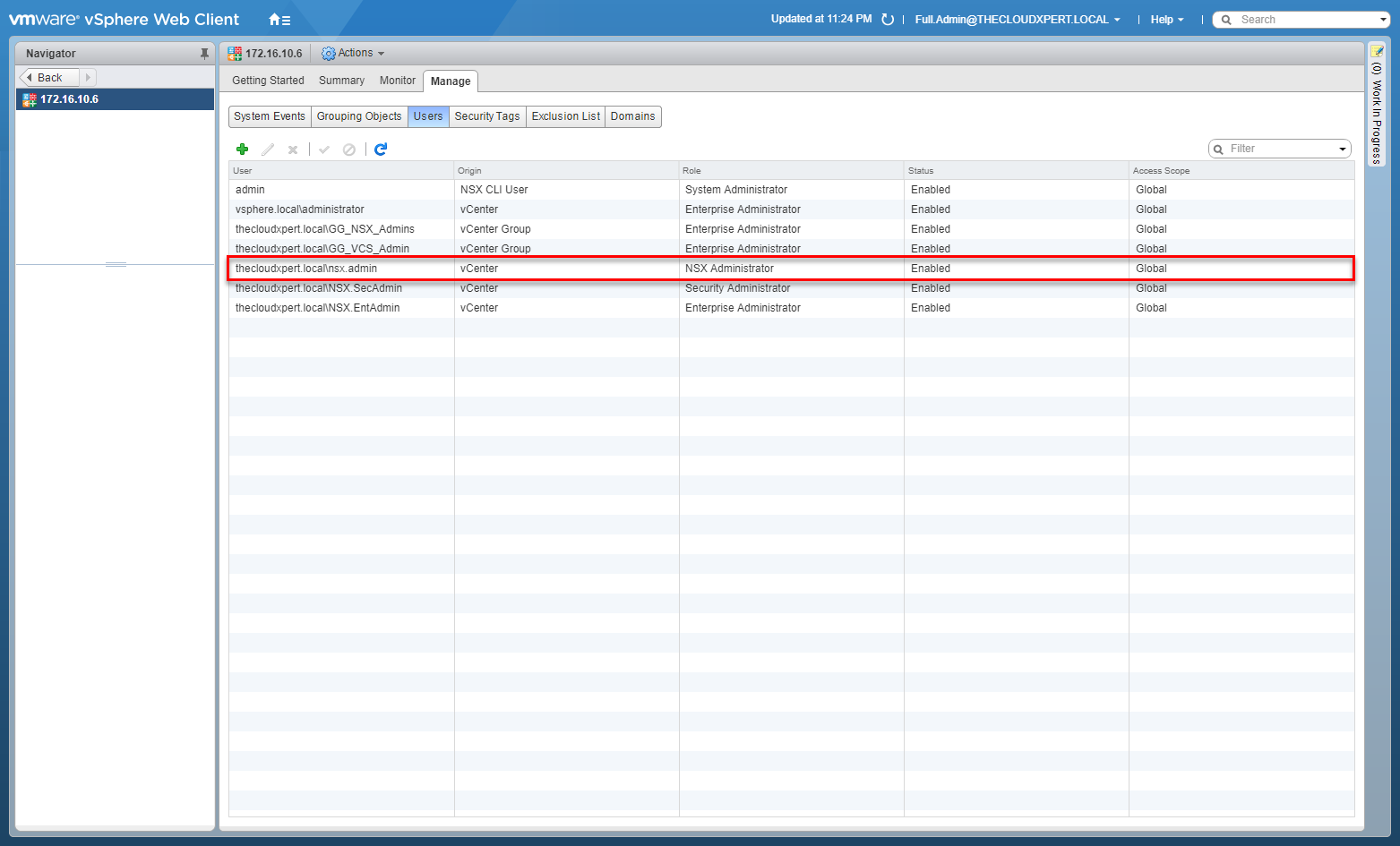1400x846 pixels.
Task: Open the Filter dropdown arrow
Action: pos(1342,150)
